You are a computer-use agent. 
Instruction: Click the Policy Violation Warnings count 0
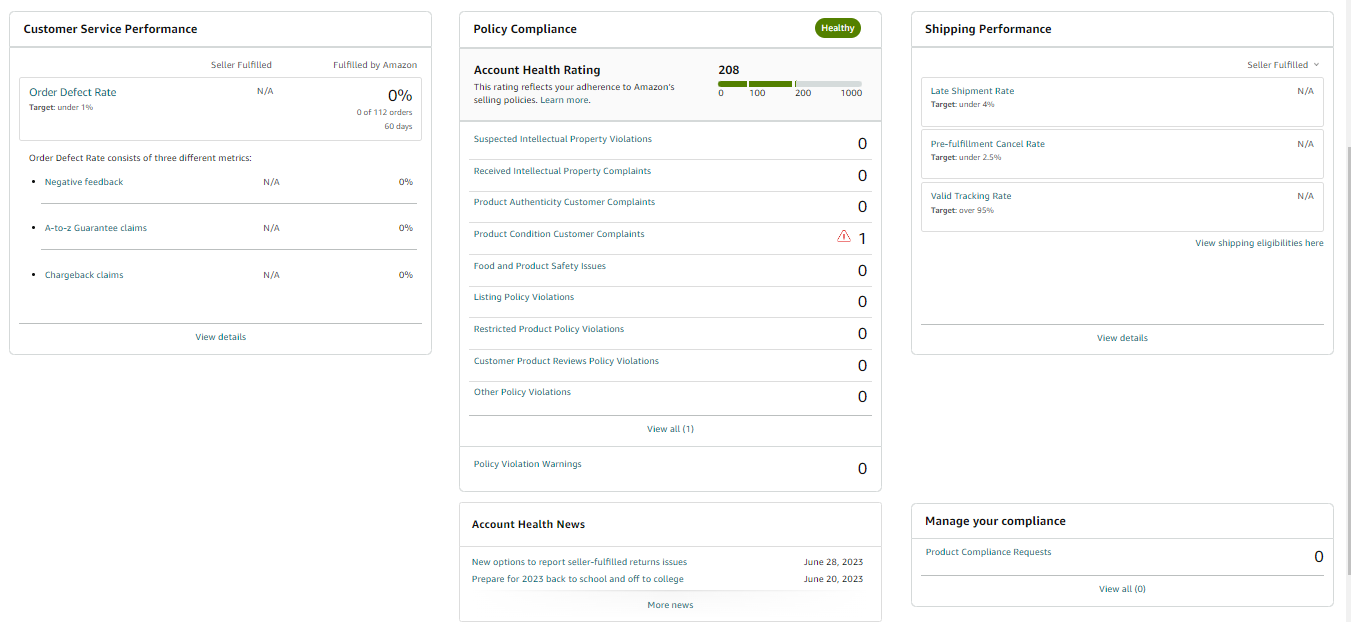pos(862,469)
